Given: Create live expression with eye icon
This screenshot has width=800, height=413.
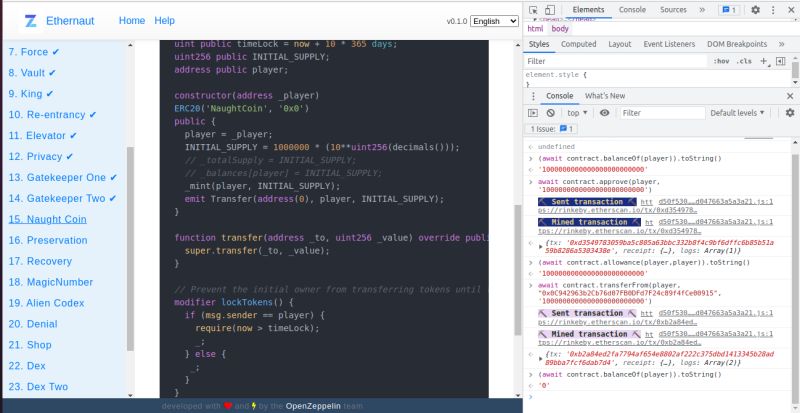Looking at the screenshot, I should tap(604, 113).
